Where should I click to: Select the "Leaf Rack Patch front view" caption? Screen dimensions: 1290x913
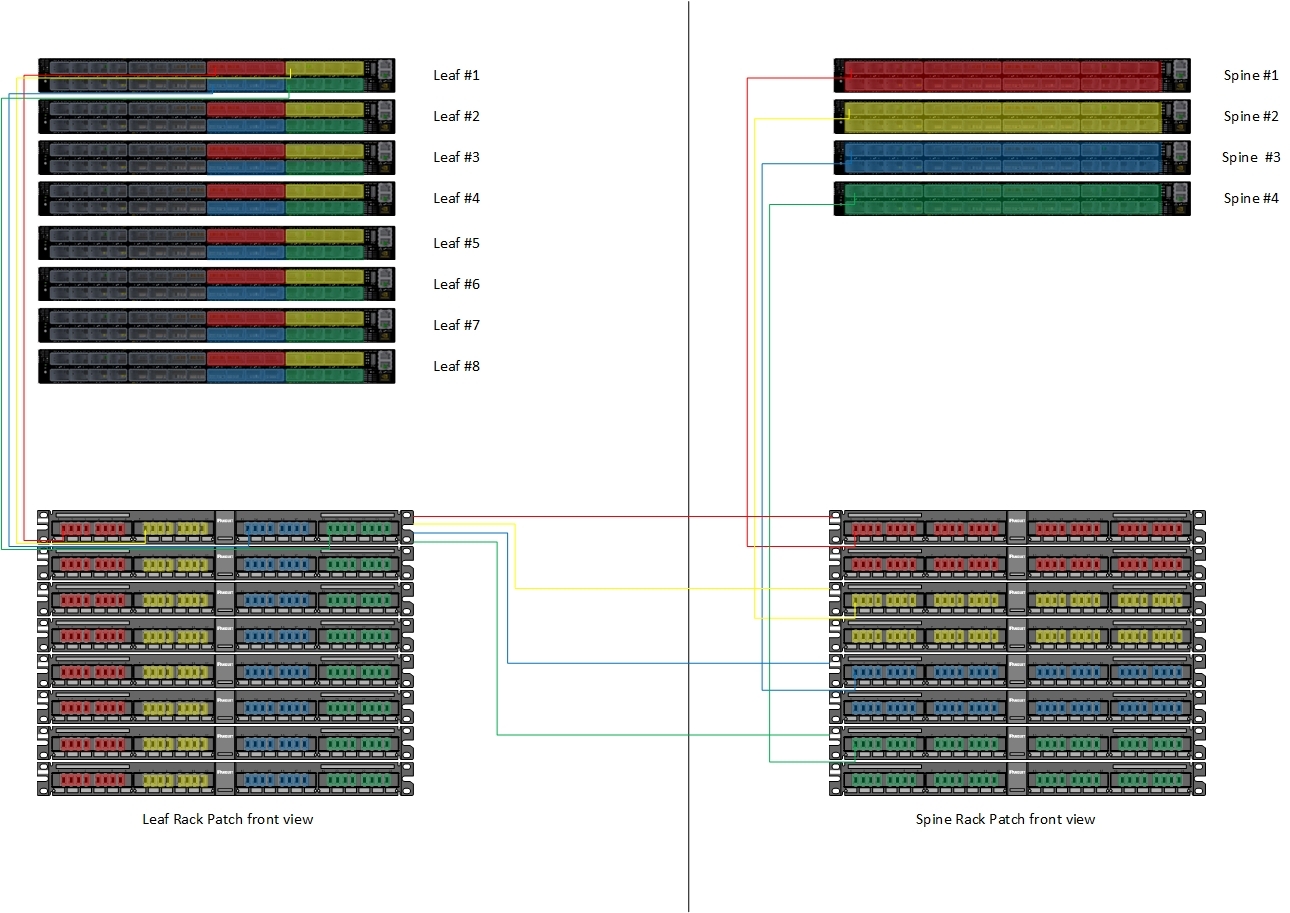click(228, 819)
